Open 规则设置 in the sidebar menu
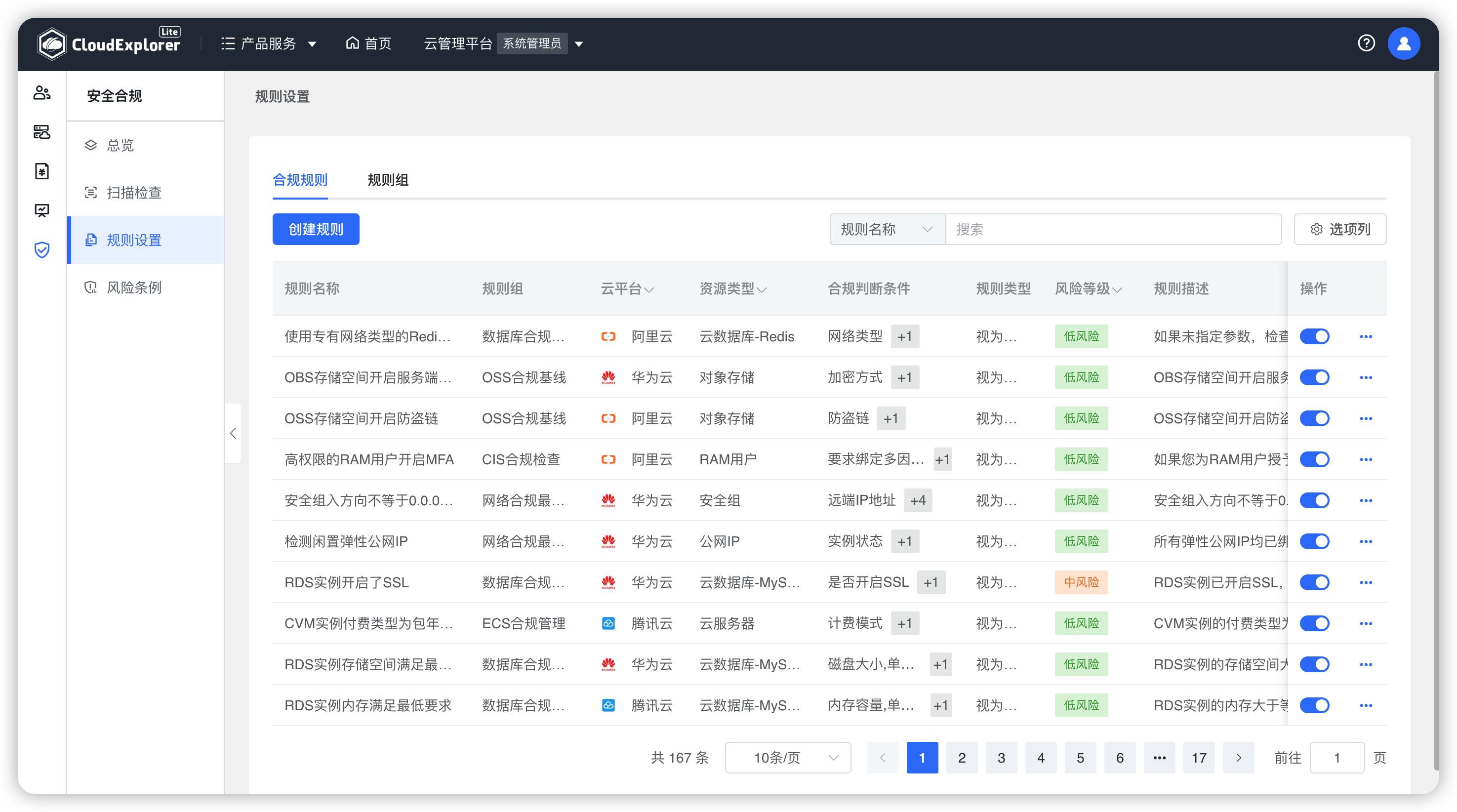Viewport: 1457px width, 812px height. tap(146, 240)
